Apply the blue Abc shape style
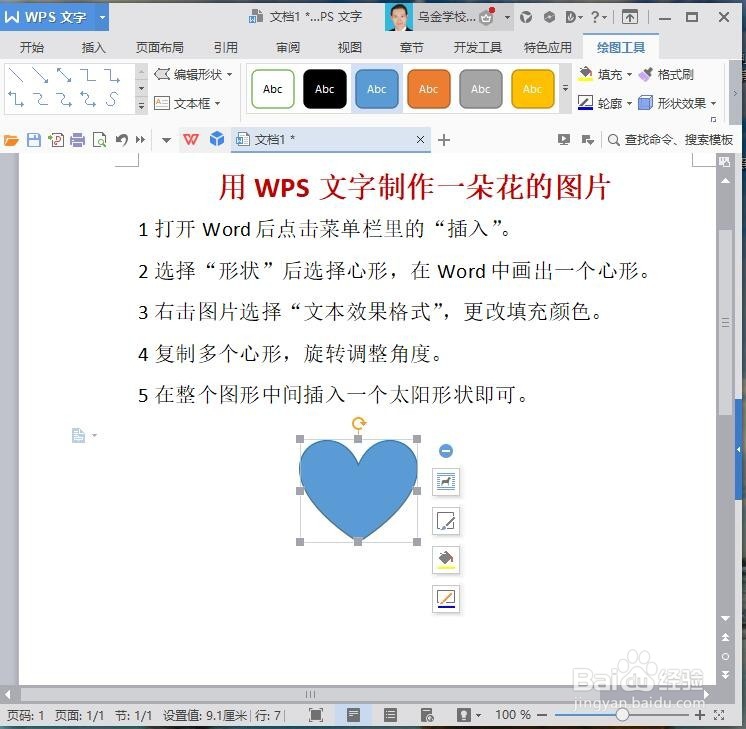The width and height of the screenshot is (746, 729). click(x=376, y=89)
